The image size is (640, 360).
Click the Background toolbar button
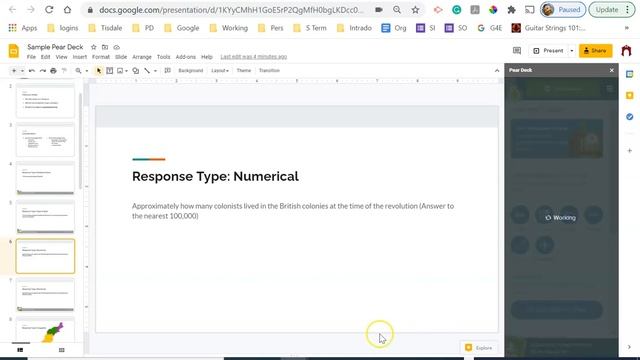[190, 71]
